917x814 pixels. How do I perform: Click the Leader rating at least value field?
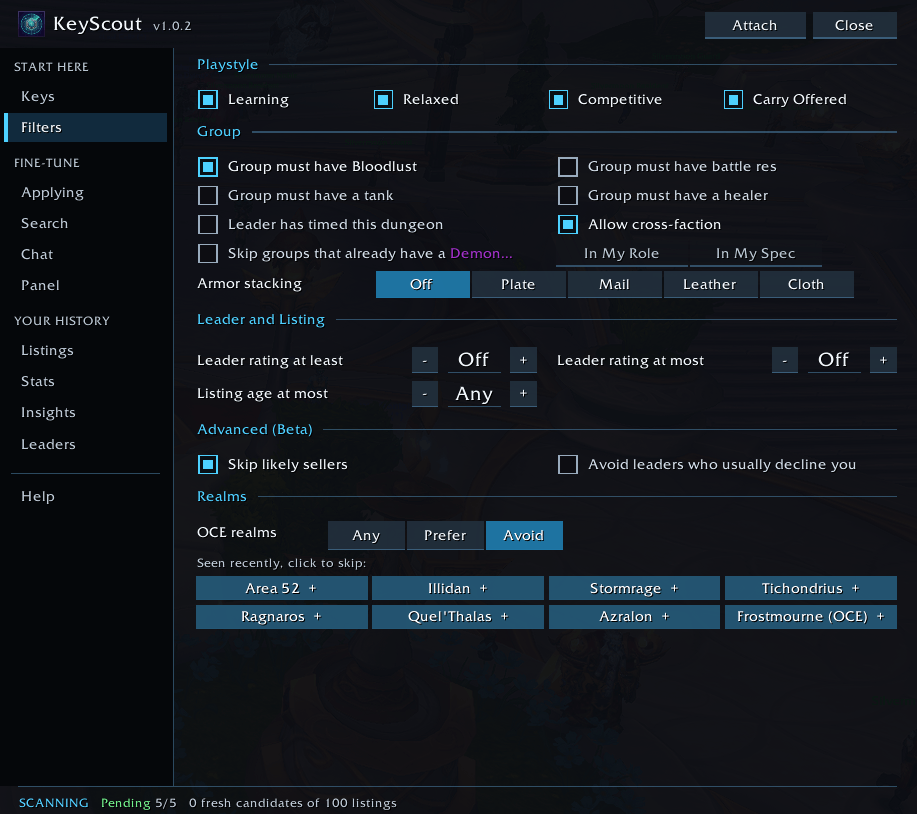pyautogui.click(x=474, y=360)
